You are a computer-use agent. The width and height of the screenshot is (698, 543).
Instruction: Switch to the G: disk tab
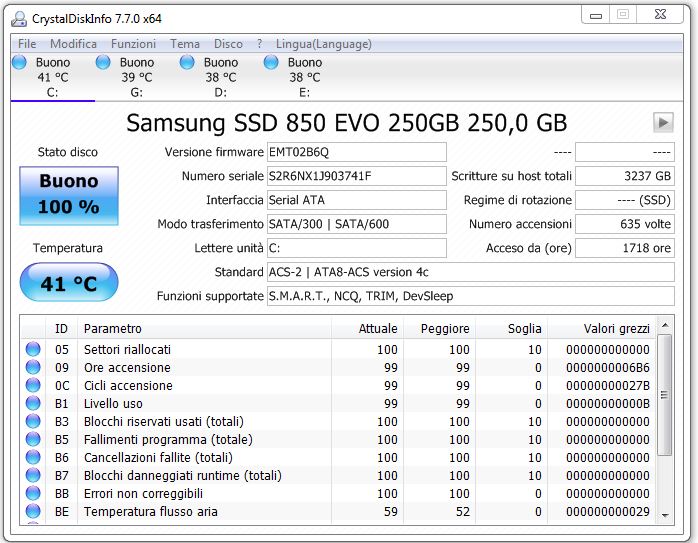137,77
